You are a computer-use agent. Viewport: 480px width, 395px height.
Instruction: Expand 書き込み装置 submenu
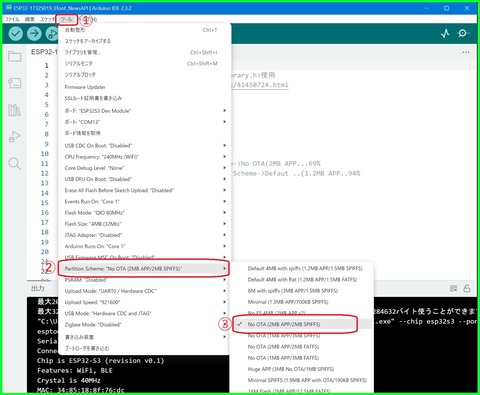point(144,337)
